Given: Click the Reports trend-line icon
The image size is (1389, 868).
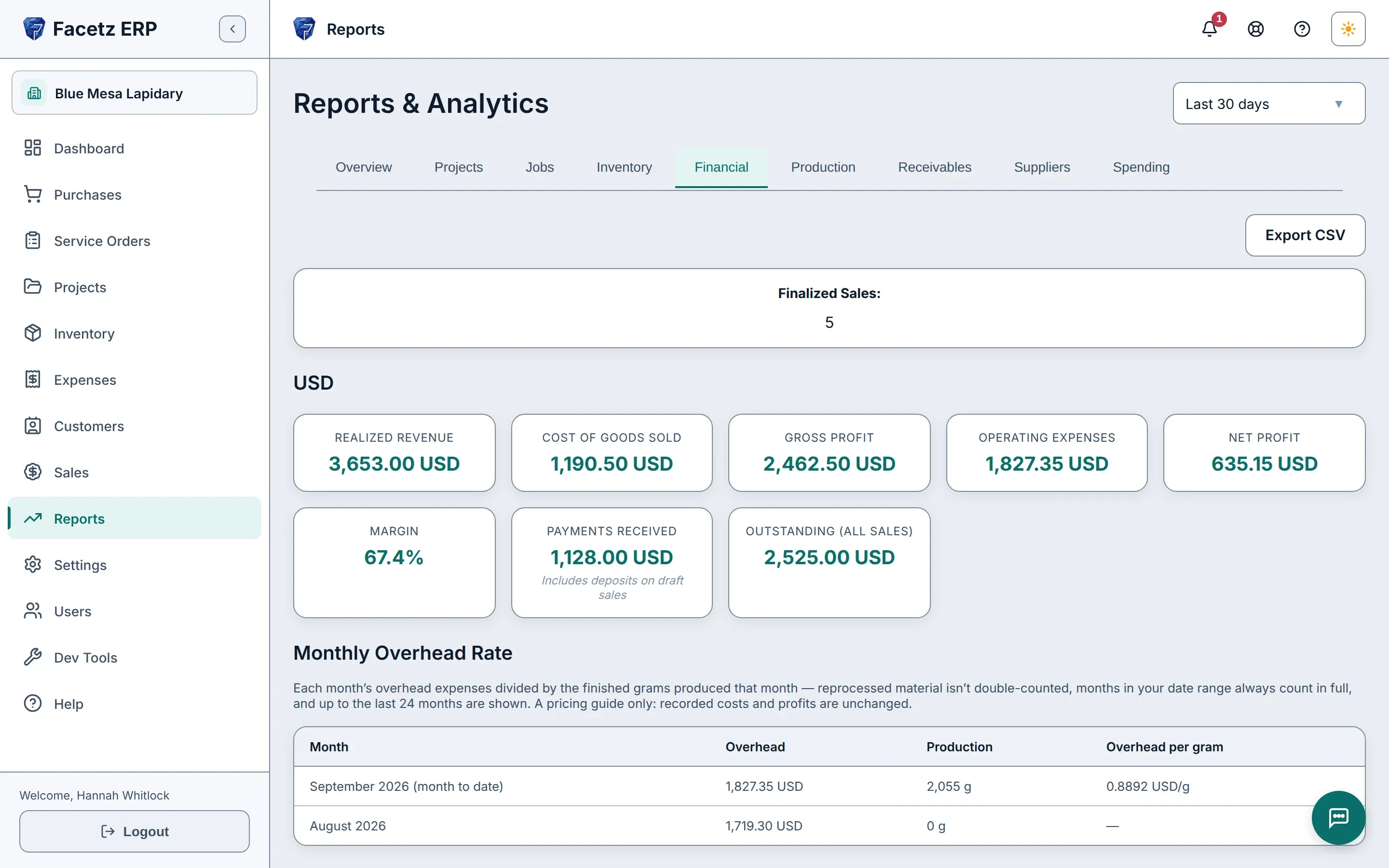Looking at the screenshot, I should [x=33, y=518].
